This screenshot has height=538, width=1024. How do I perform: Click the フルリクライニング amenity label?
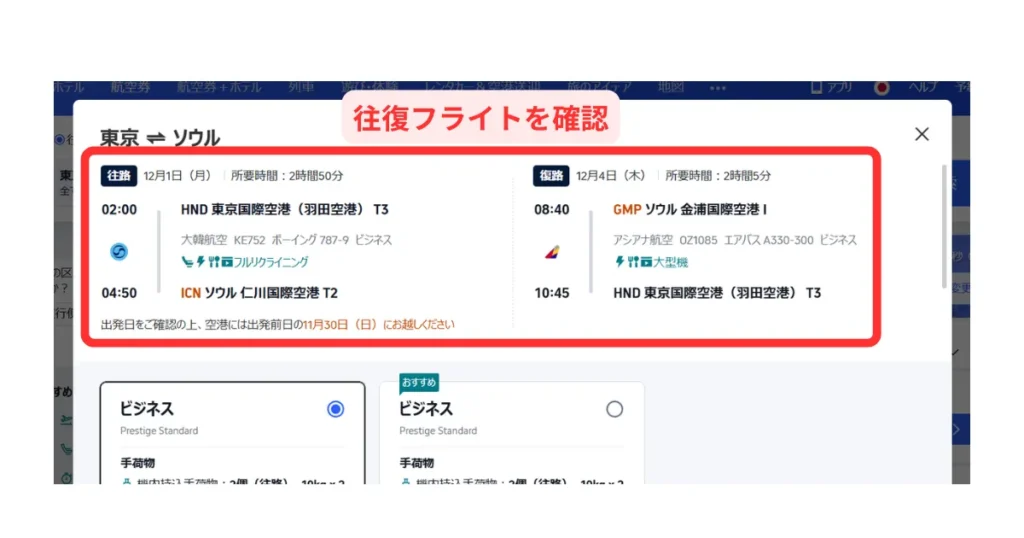272,262
